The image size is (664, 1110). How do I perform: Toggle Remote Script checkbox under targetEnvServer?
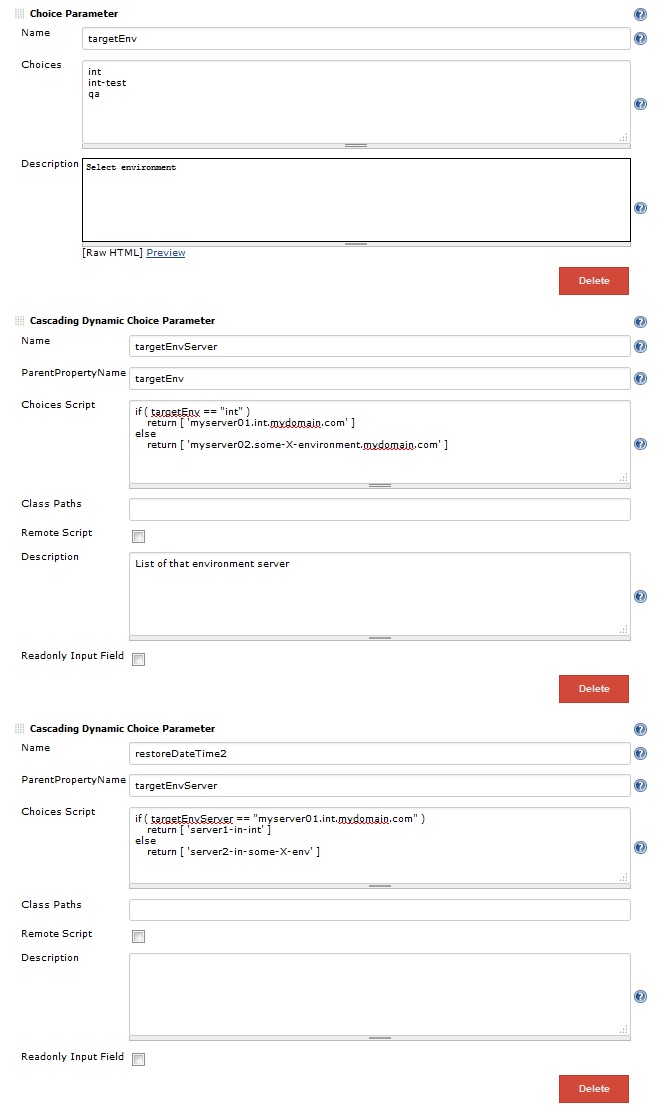pos(139,536)
